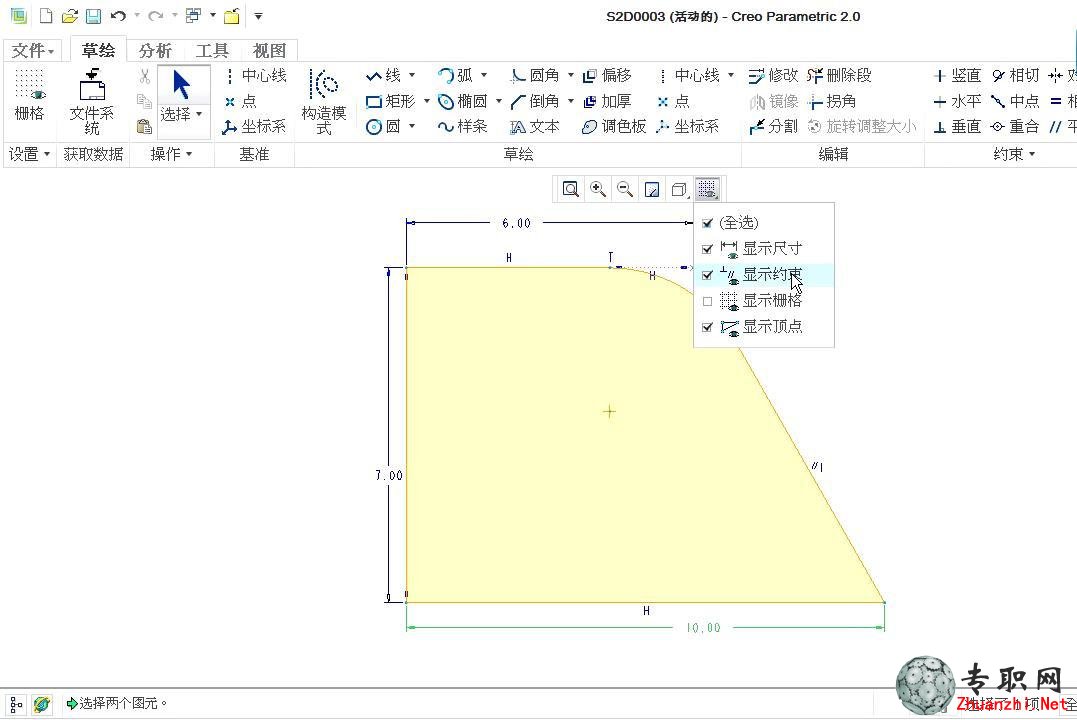Switch to the 工具 tab
The image size is (1077, 720).
pyautogui.click(x=212, y=51)
